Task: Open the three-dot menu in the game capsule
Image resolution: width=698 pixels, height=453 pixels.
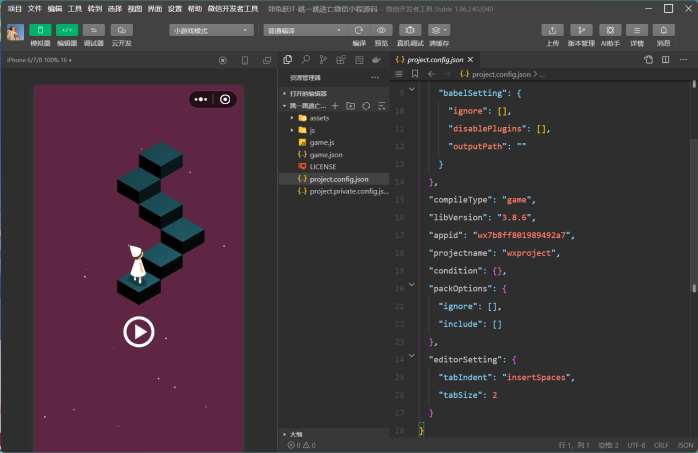Action: (x=201, y=99)
